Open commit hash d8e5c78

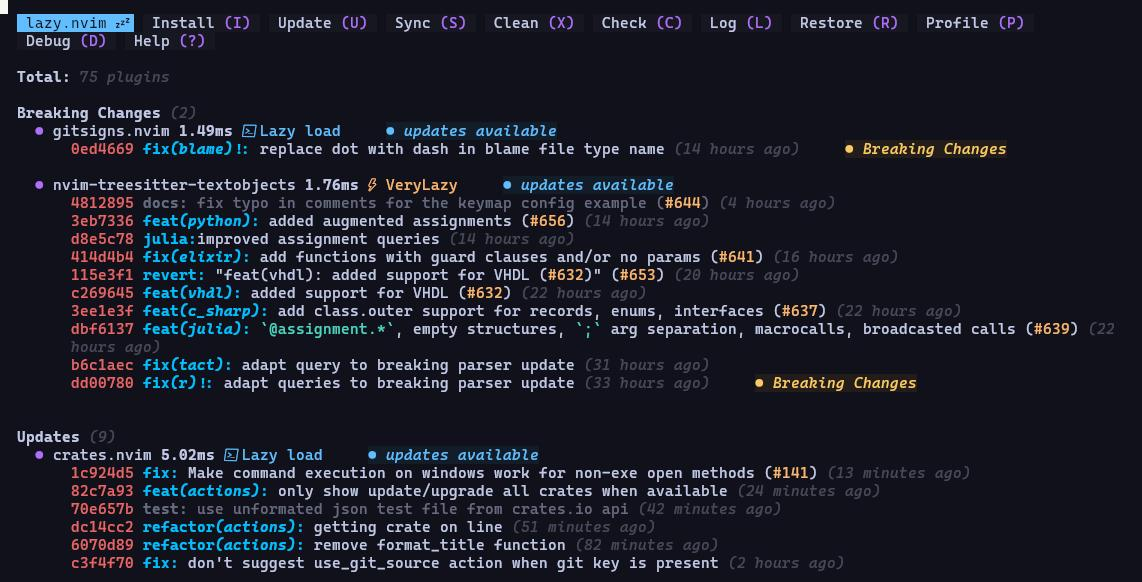pos(102,239)
